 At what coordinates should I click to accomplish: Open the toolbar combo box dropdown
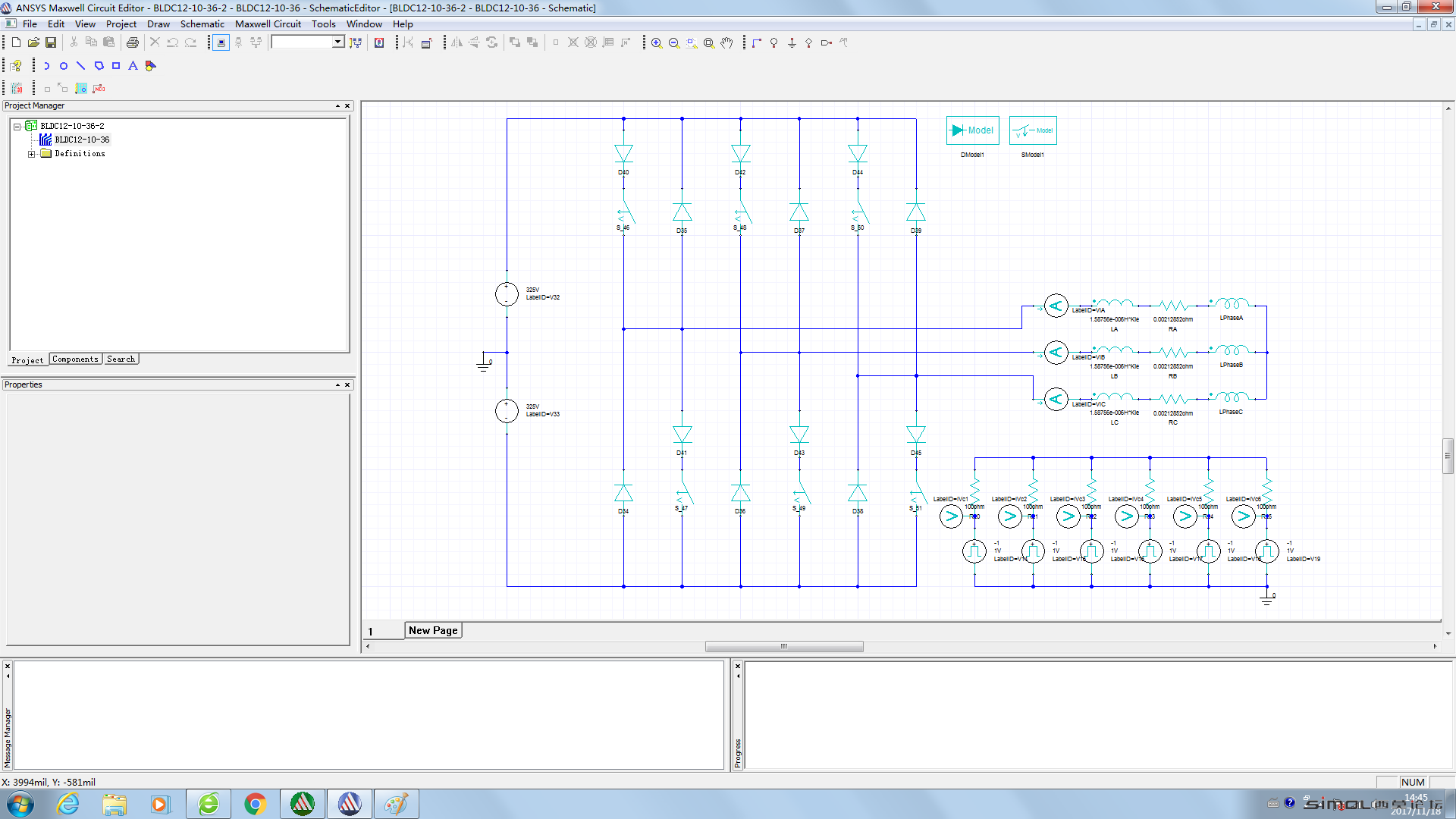click(338, 42)
